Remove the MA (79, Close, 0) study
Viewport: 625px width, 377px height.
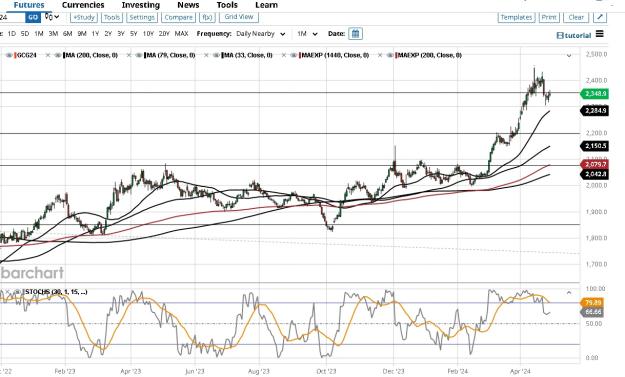coord(128,55)
